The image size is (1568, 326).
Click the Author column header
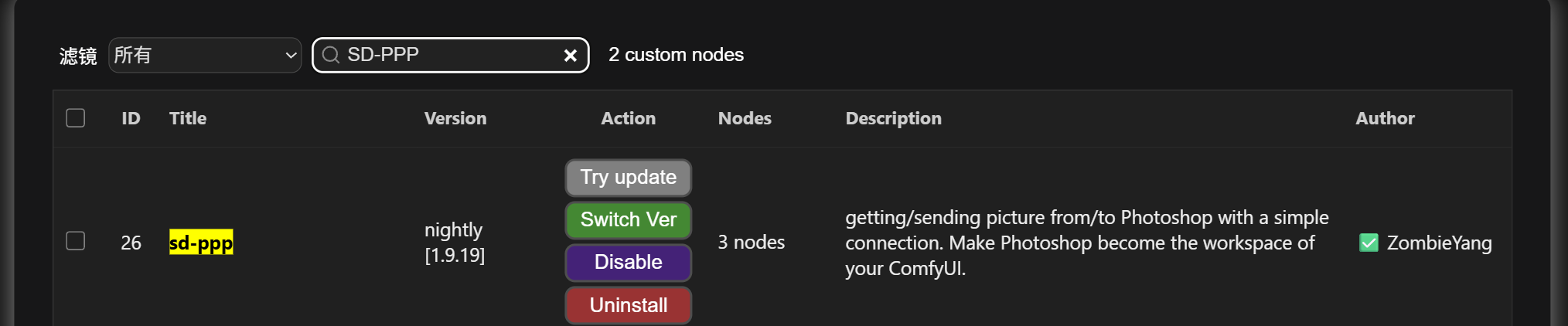coord(1385,118)
